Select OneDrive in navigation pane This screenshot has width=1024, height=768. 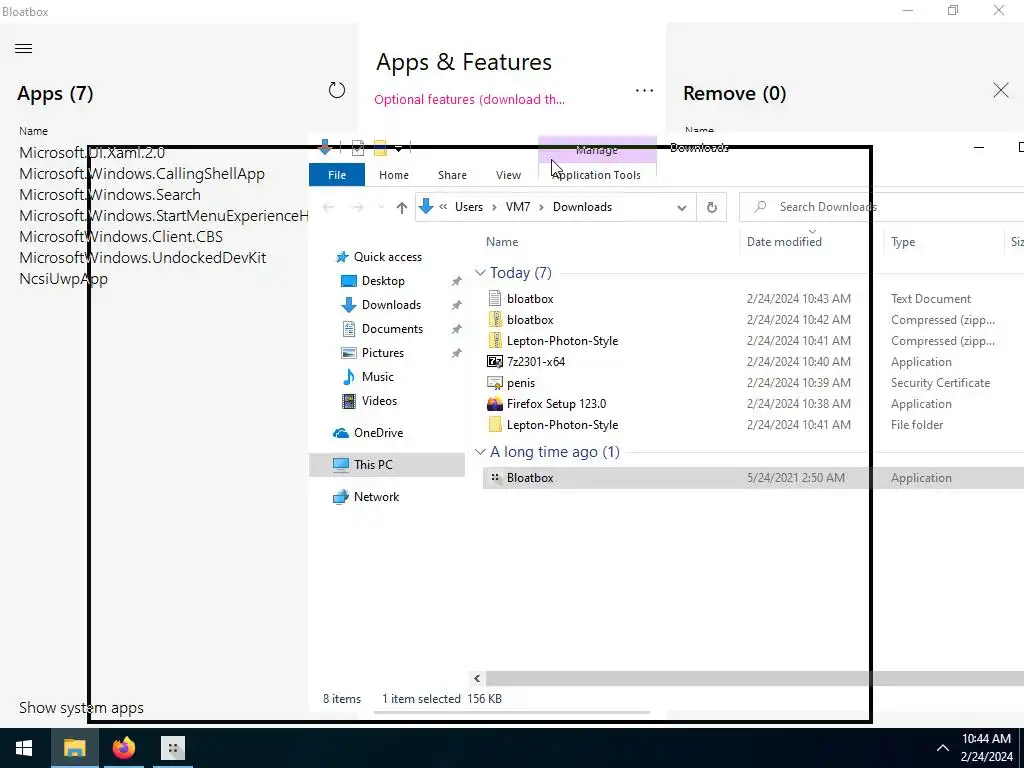pyautogui.click(x=378, y=433)
